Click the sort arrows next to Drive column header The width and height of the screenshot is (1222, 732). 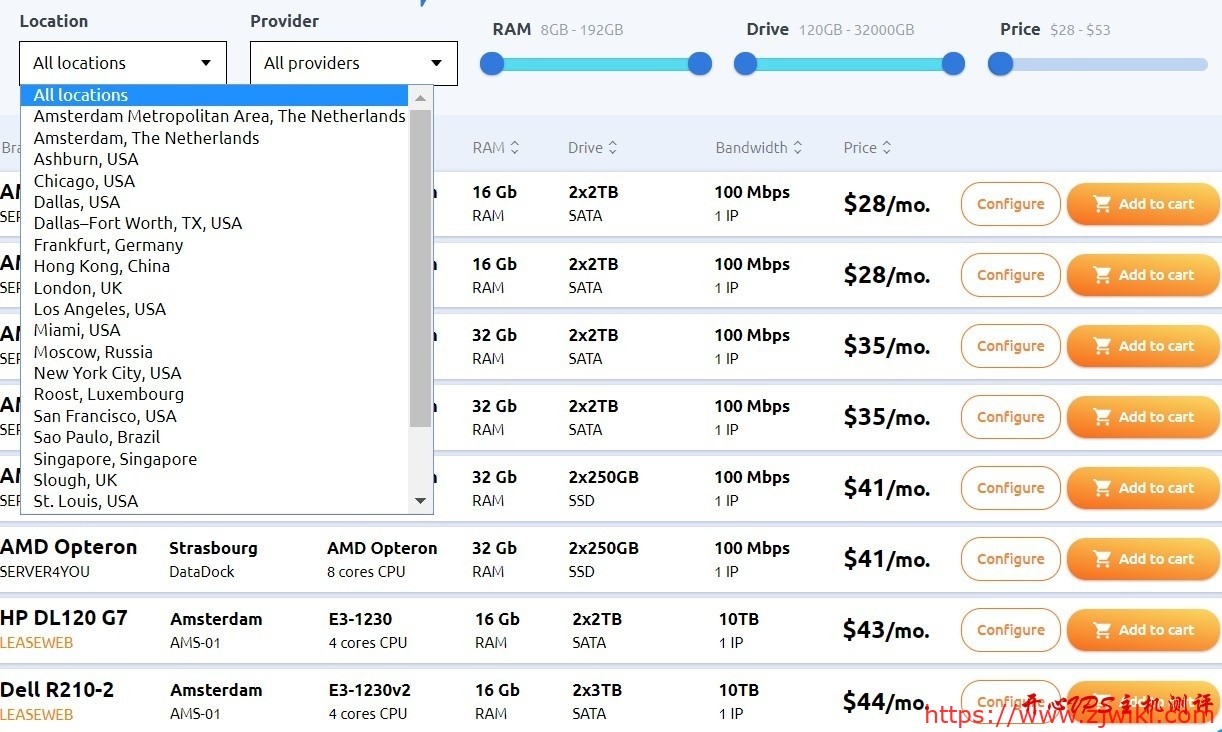(x=615, y=147)
